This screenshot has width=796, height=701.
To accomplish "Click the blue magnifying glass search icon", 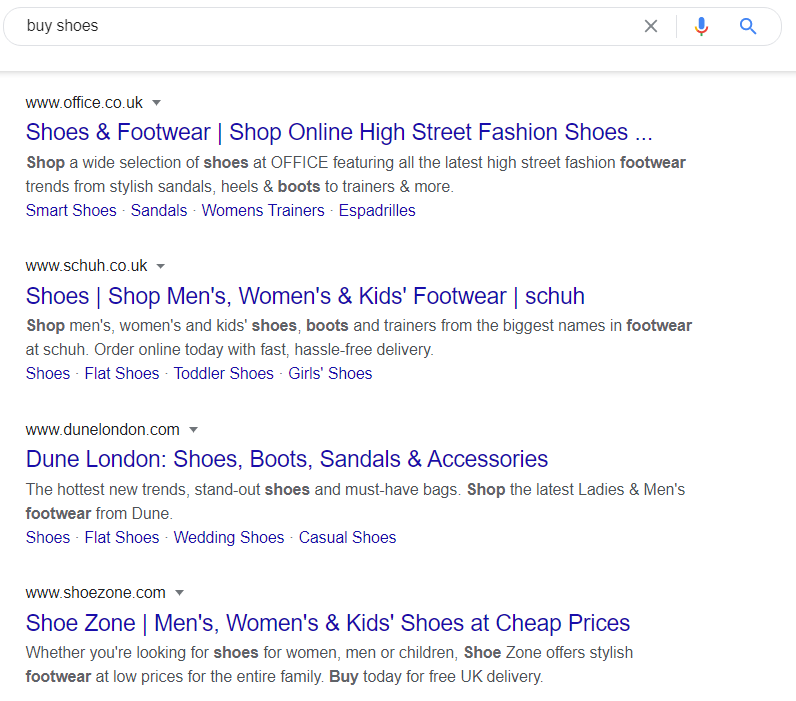I will point(748,26).
